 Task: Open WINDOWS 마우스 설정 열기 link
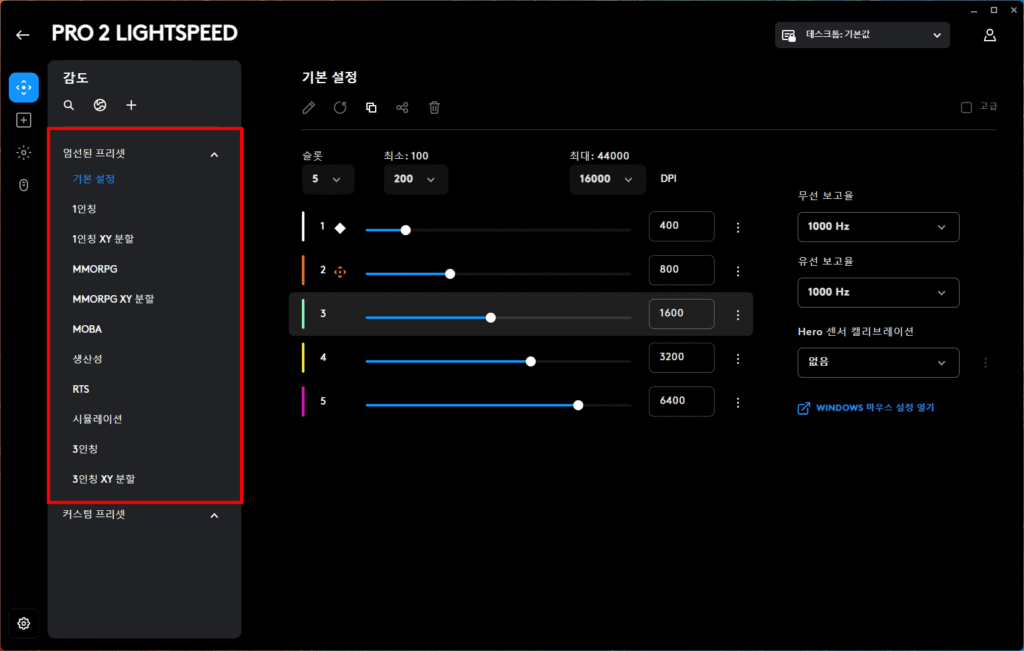(x=875, y=408)
